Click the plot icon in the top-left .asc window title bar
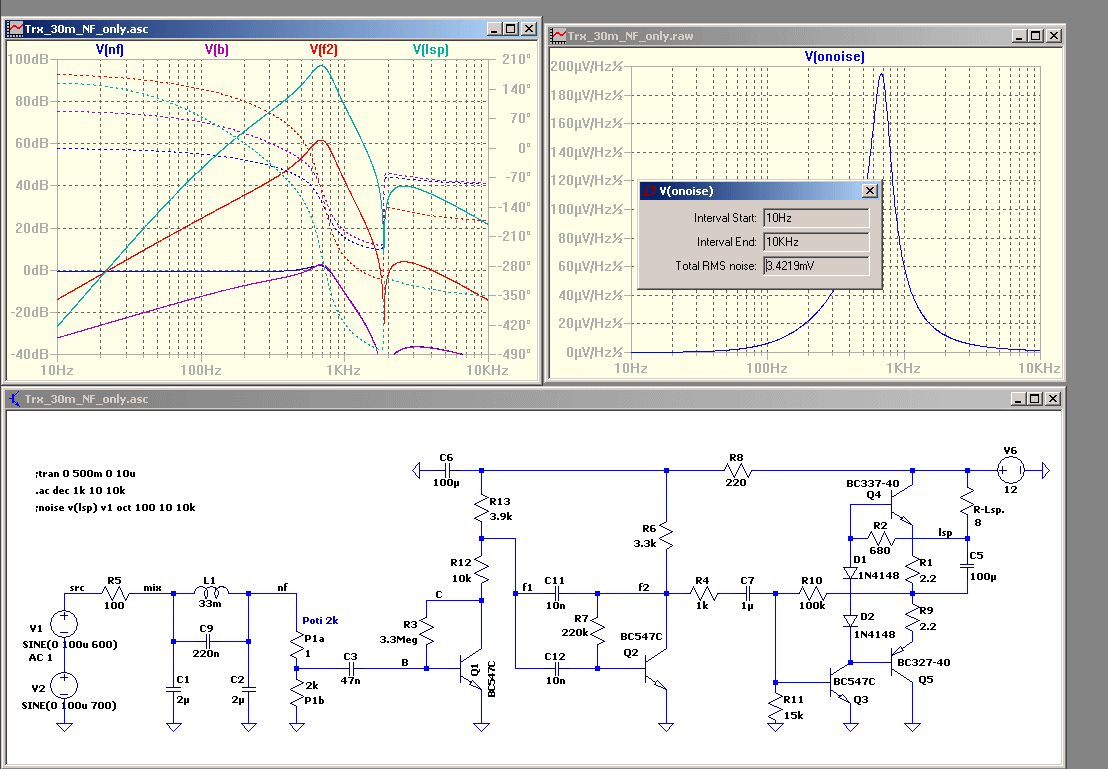This screenshot has width=1108, height=769. click(14, 30)
